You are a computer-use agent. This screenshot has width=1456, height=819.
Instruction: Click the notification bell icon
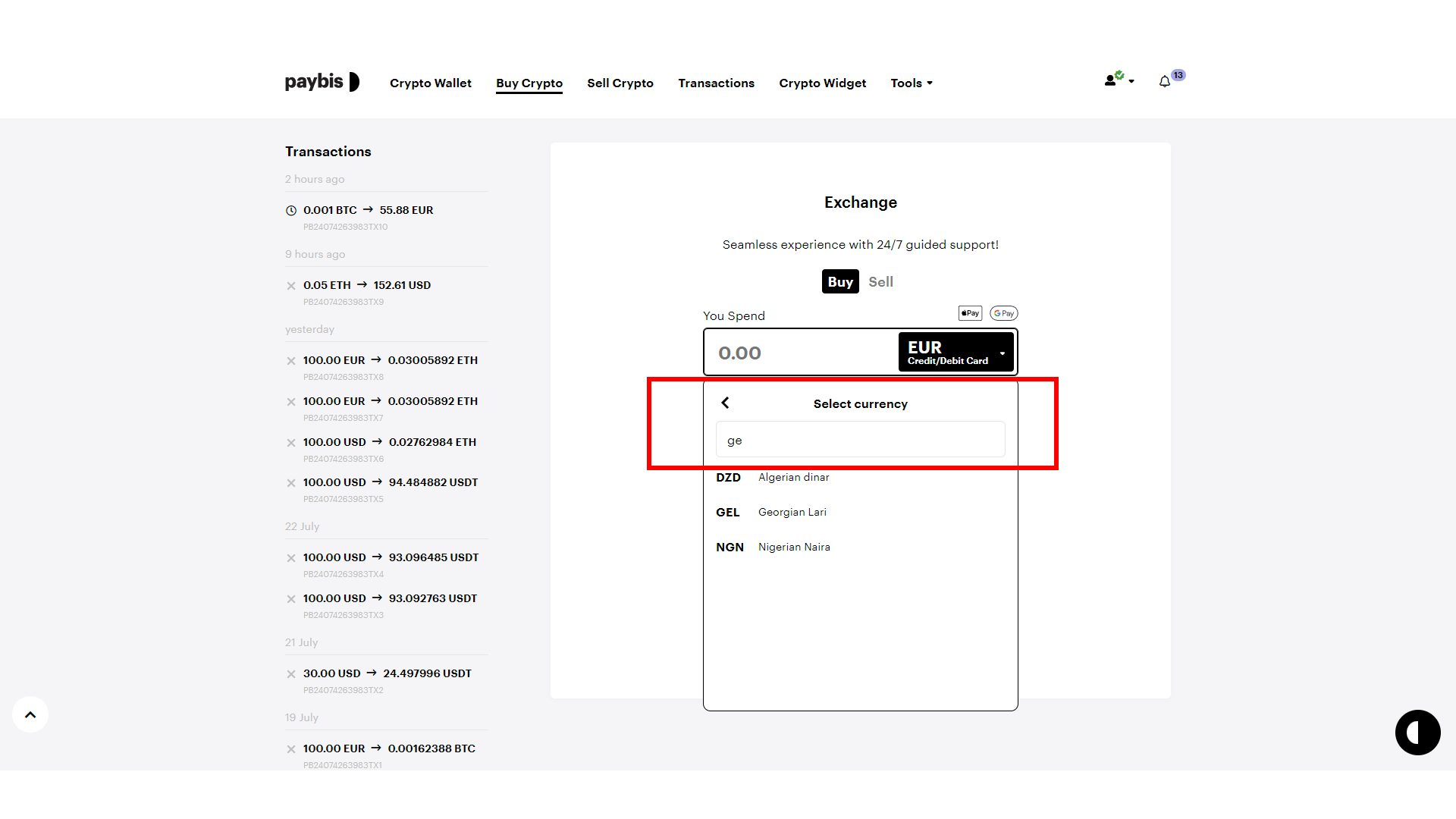pos(1164,82)
